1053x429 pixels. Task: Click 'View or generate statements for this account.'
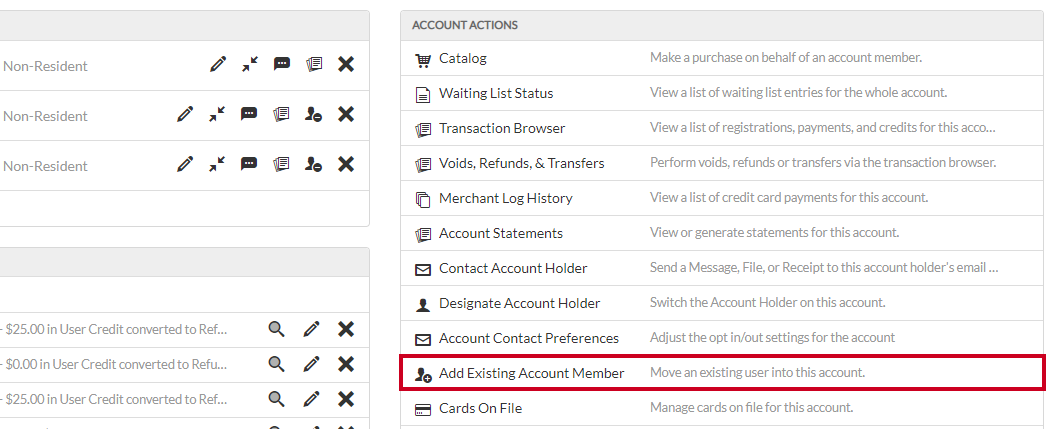tap(774, 232)
